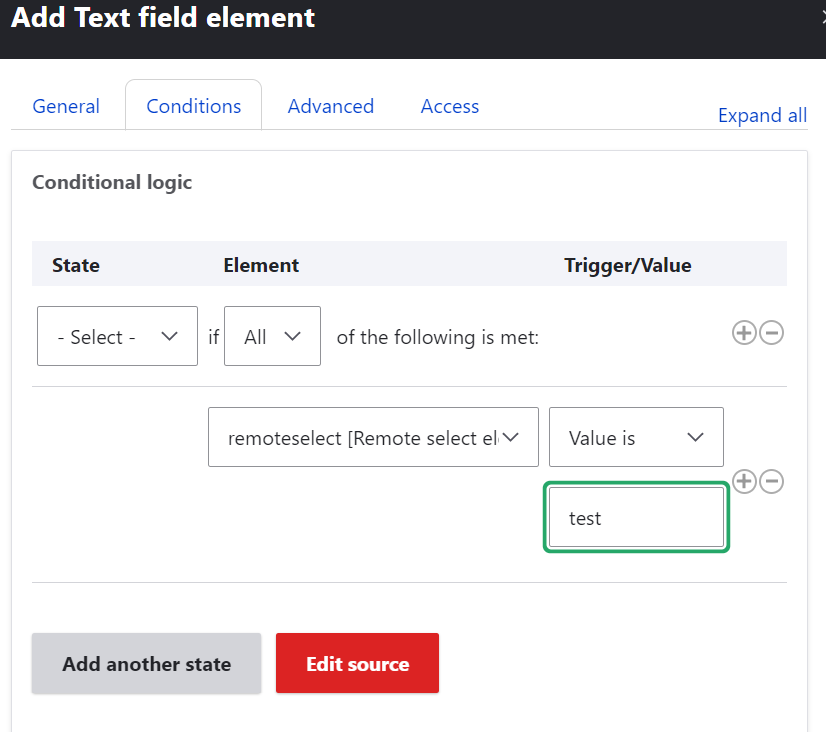Image resolution: width=826 pixels, height=732 pixels.
Task: Go to the Advanced tab
Action: click(x=331, y=106)
